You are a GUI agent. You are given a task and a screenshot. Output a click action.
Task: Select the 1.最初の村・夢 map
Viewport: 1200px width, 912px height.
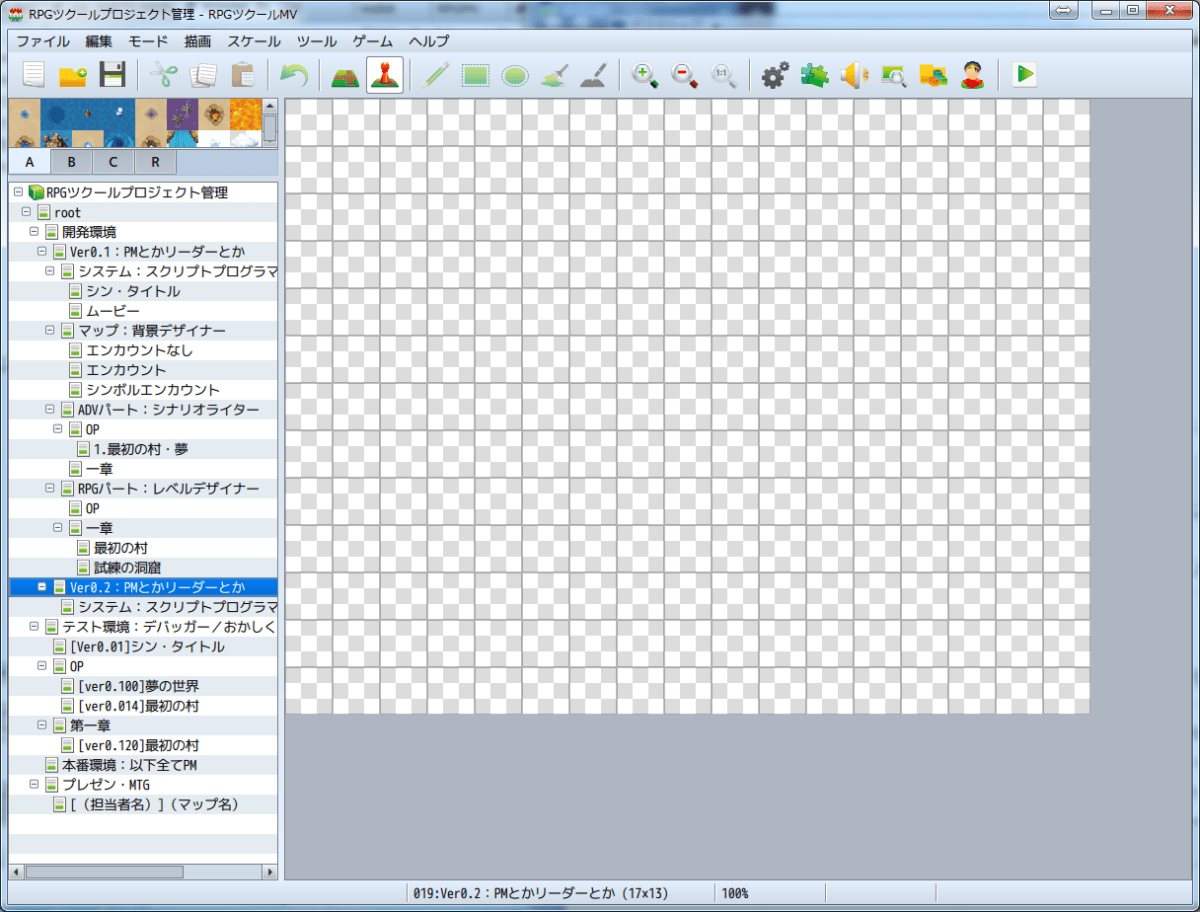(x=141, y=449)
